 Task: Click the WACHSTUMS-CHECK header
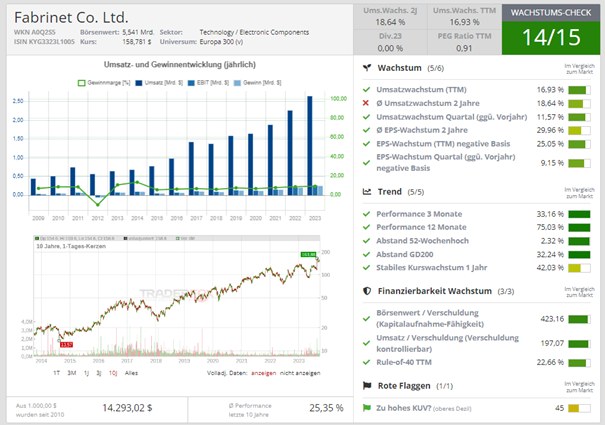coord(551,13)
